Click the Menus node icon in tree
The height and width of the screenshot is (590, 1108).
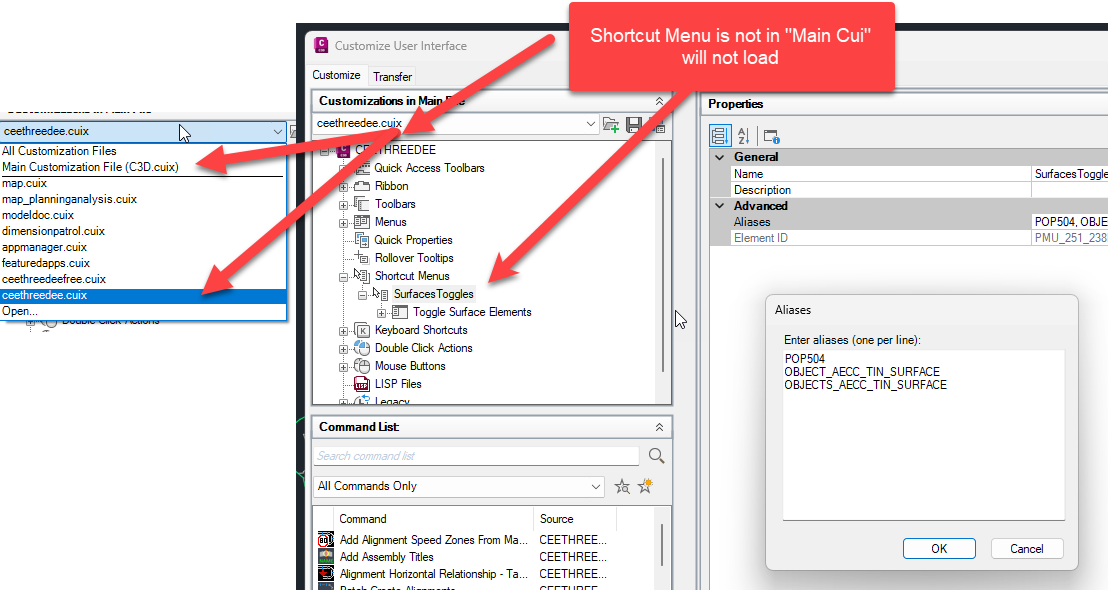[x=362, y=222]
